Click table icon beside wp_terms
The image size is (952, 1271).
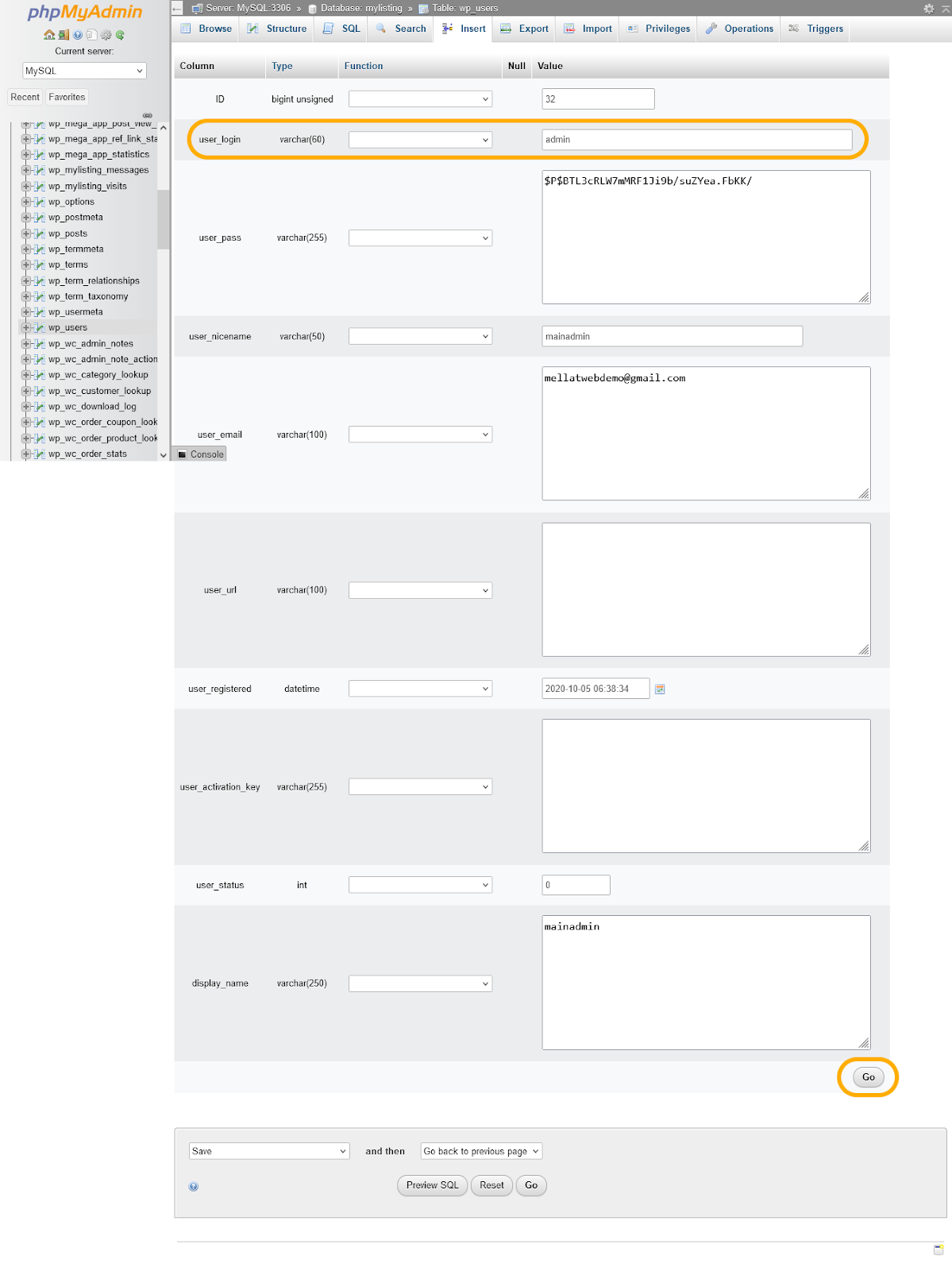pyautogui.click(x=40, y=265)
